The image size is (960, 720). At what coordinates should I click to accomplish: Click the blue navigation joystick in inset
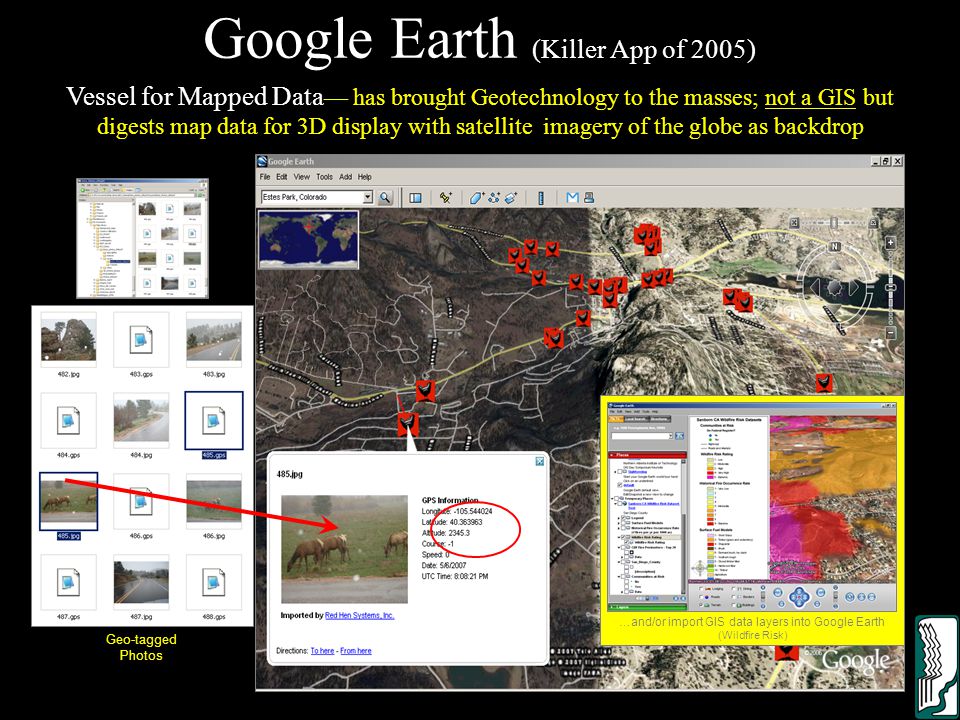pyautogui.click(x=799, y=597)
